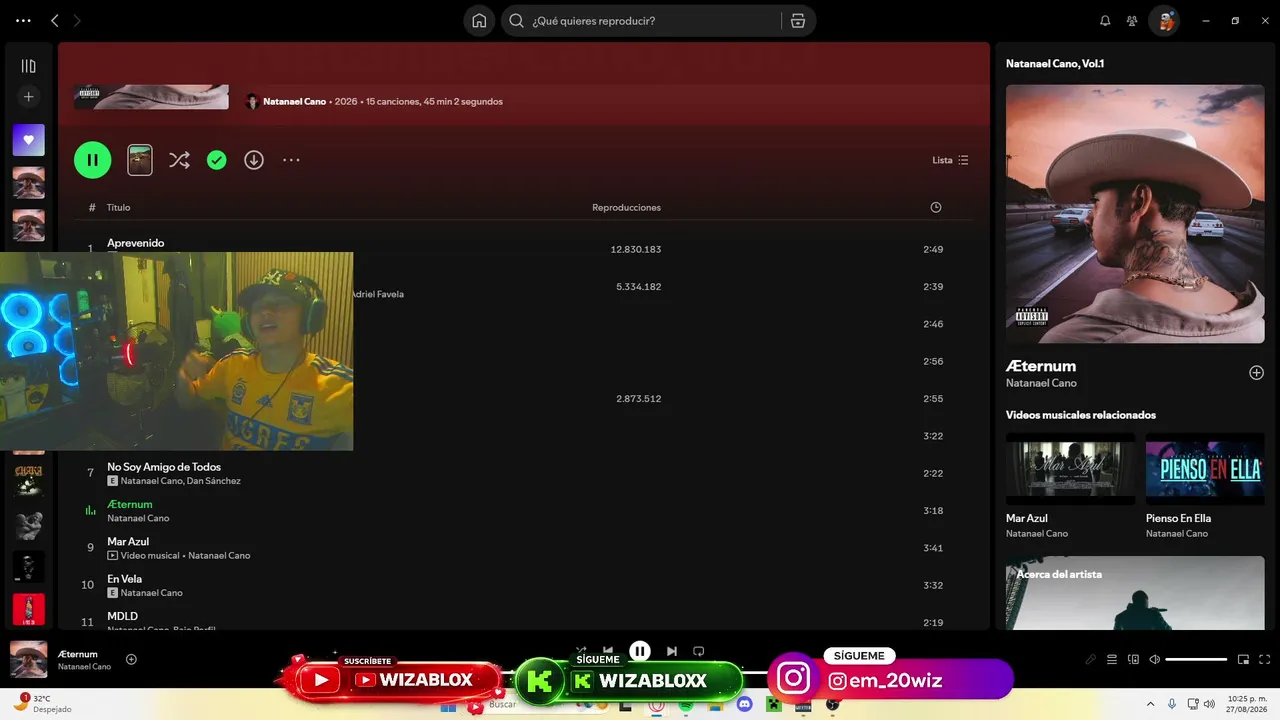Download the album

click(x=254, y=160)
